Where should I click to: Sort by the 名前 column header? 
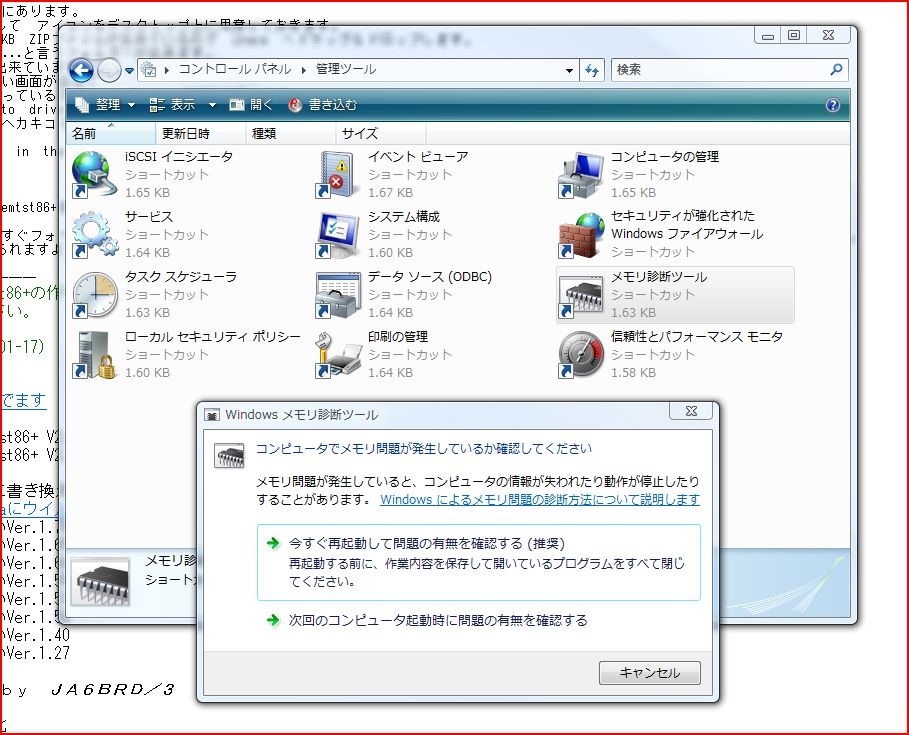tap(110, 133)
